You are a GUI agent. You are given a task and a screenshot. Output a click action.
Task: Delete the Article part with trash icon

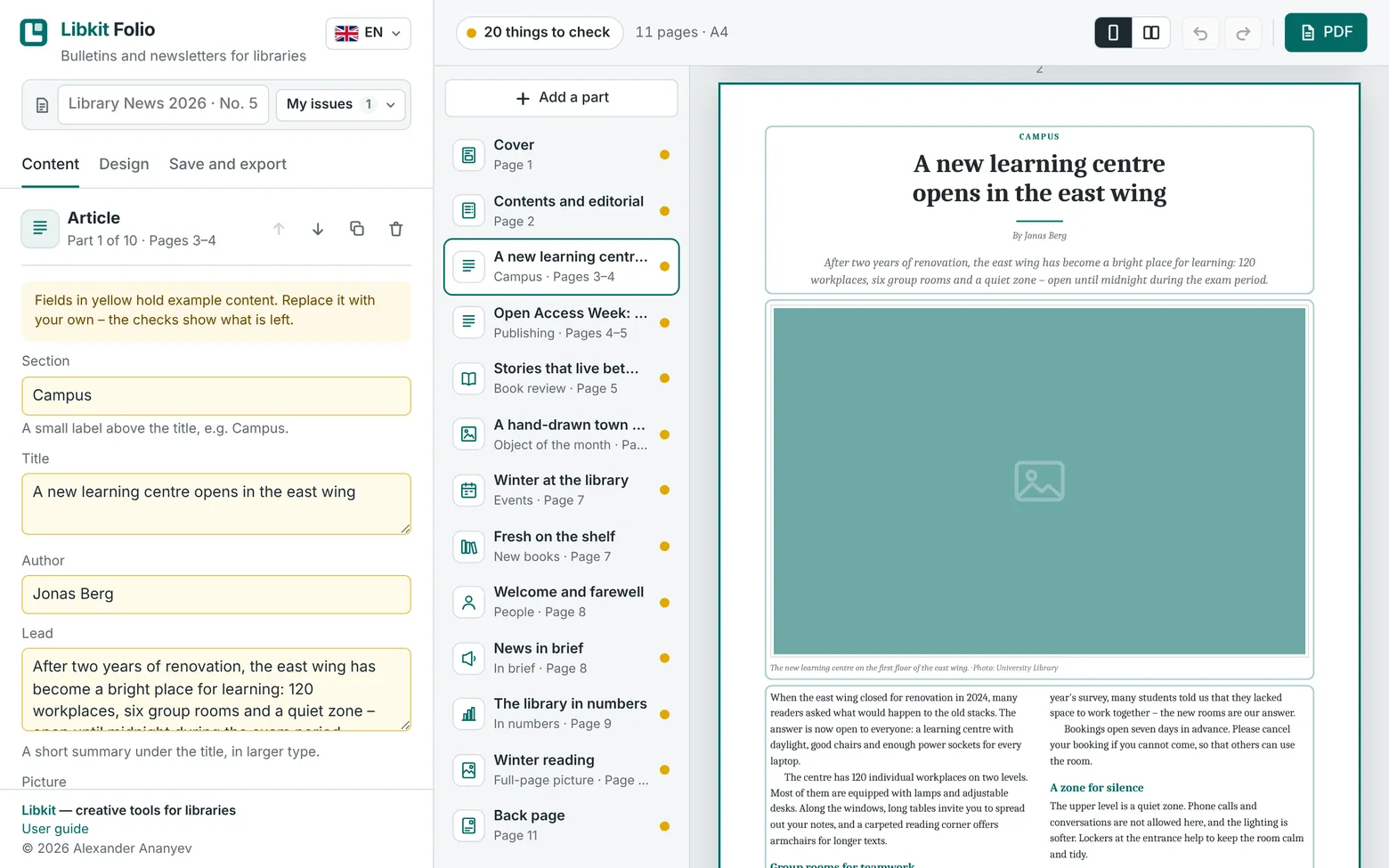(x=396, y=230)
